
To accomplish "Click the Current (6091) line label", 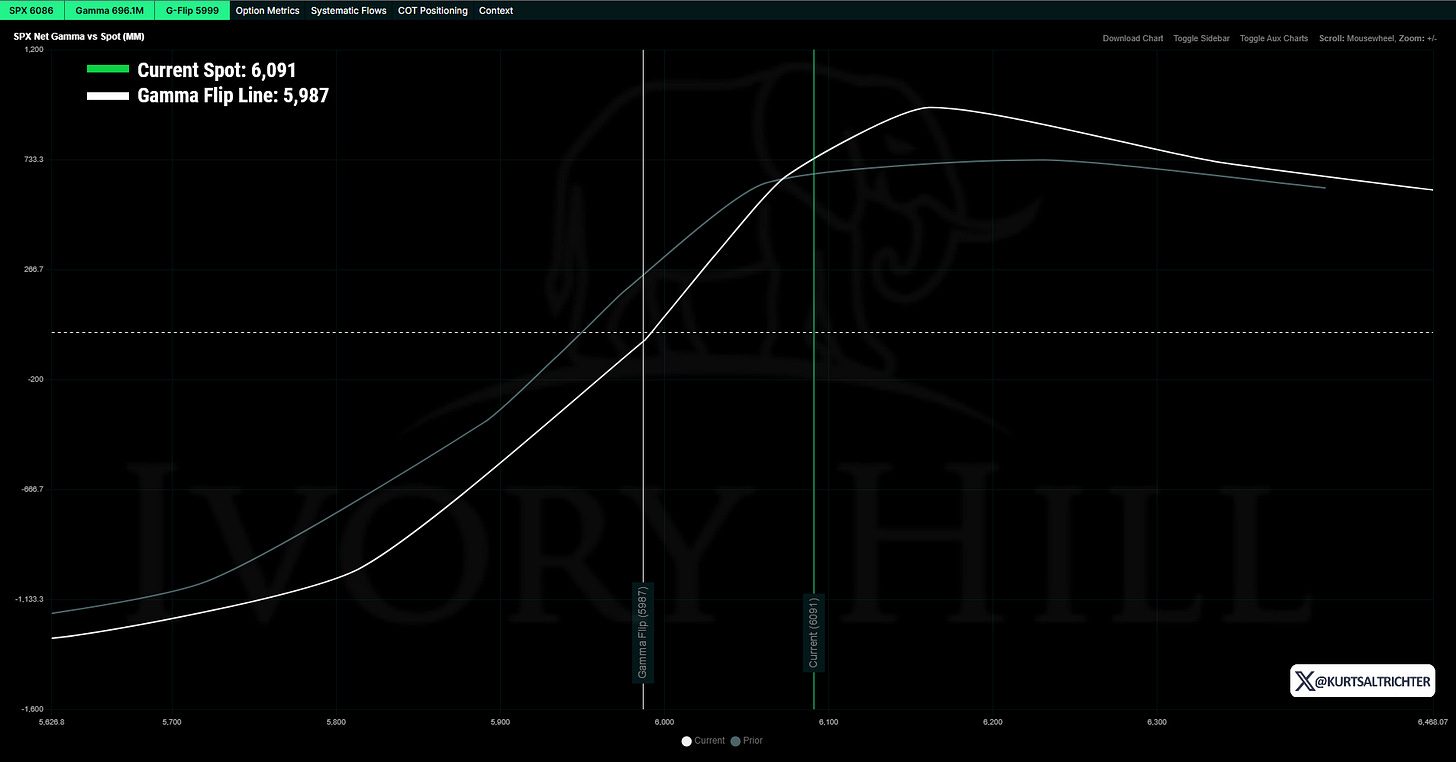I will [813, 633].
